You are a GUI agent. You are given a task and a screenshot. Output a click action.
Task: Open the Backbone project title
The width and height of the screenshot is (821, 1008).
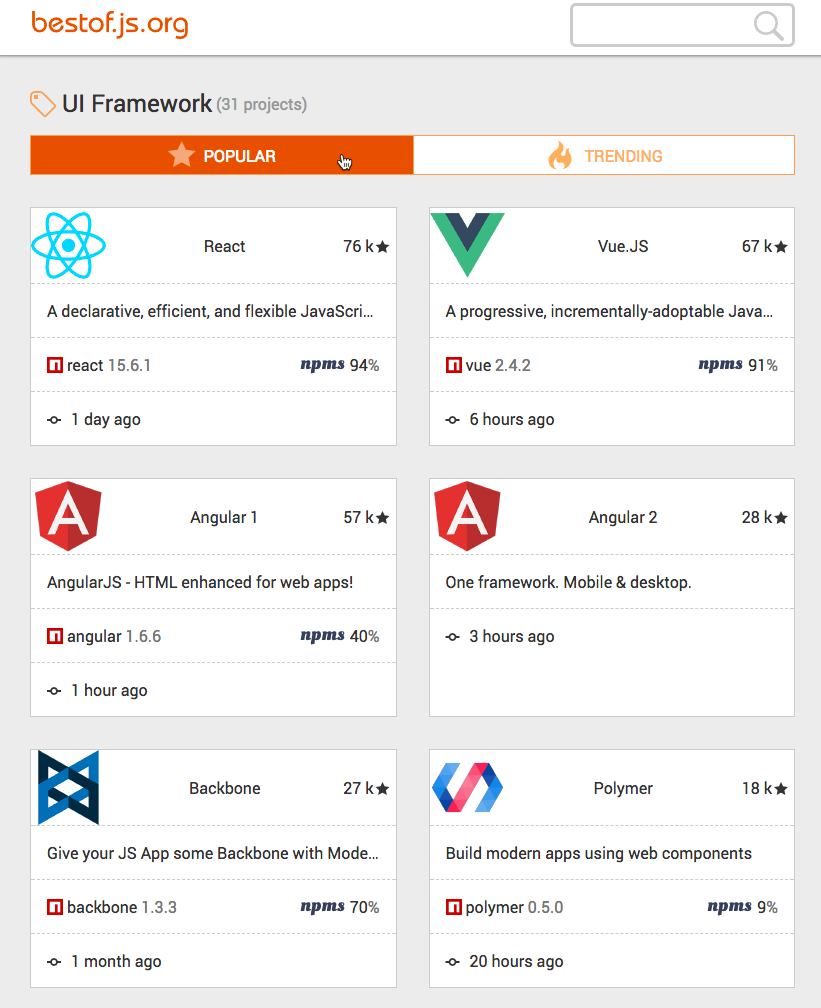point(224,788)
